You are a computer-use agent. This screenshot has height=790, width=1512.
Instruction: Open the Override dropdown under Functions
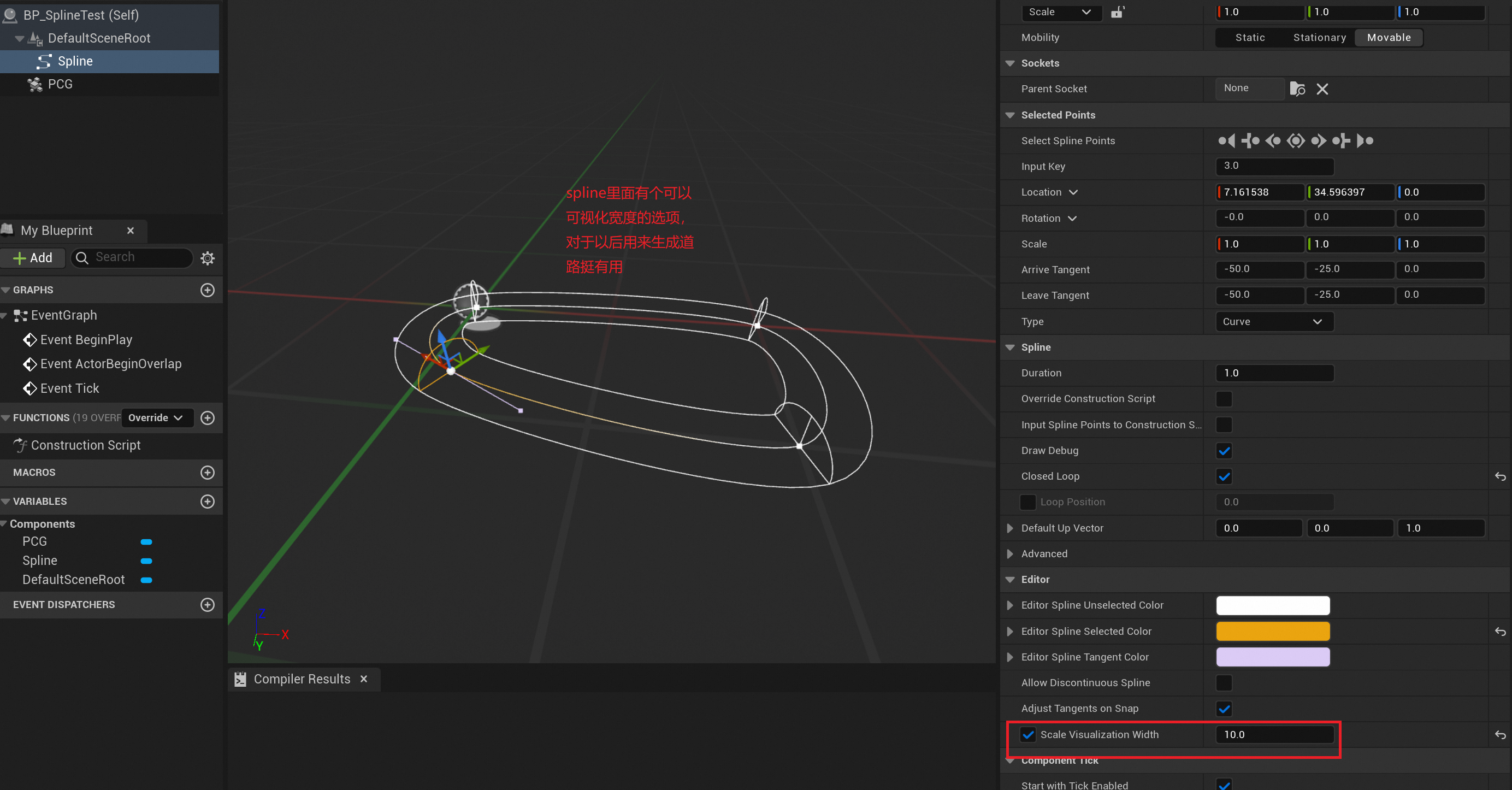pyautogui.click(x=156, y=417)
